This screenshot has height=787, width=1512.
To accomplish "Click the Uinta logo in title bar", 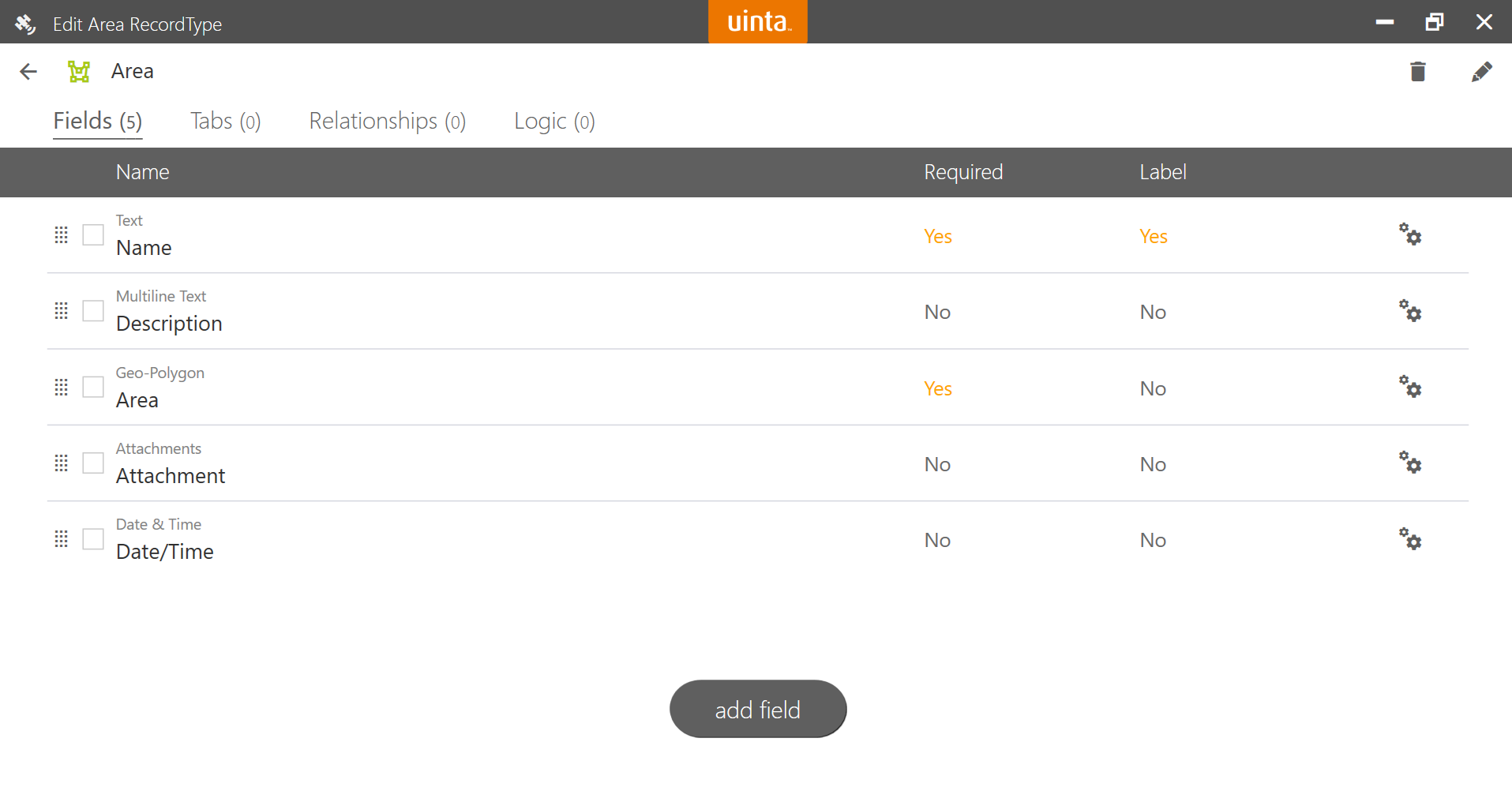I will point(758,22).
